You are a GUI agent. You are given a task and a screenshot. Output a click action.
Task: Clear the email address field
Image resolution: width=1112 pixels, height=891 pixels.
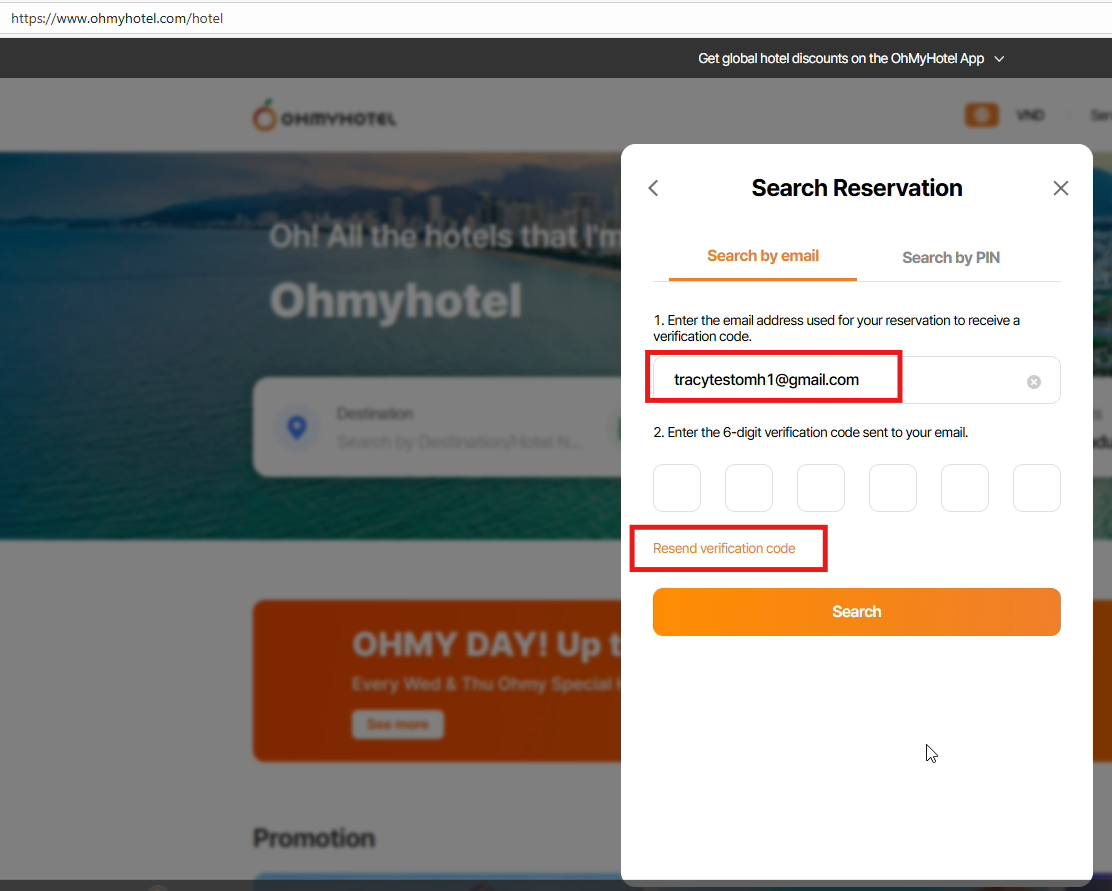[1034, 382]
